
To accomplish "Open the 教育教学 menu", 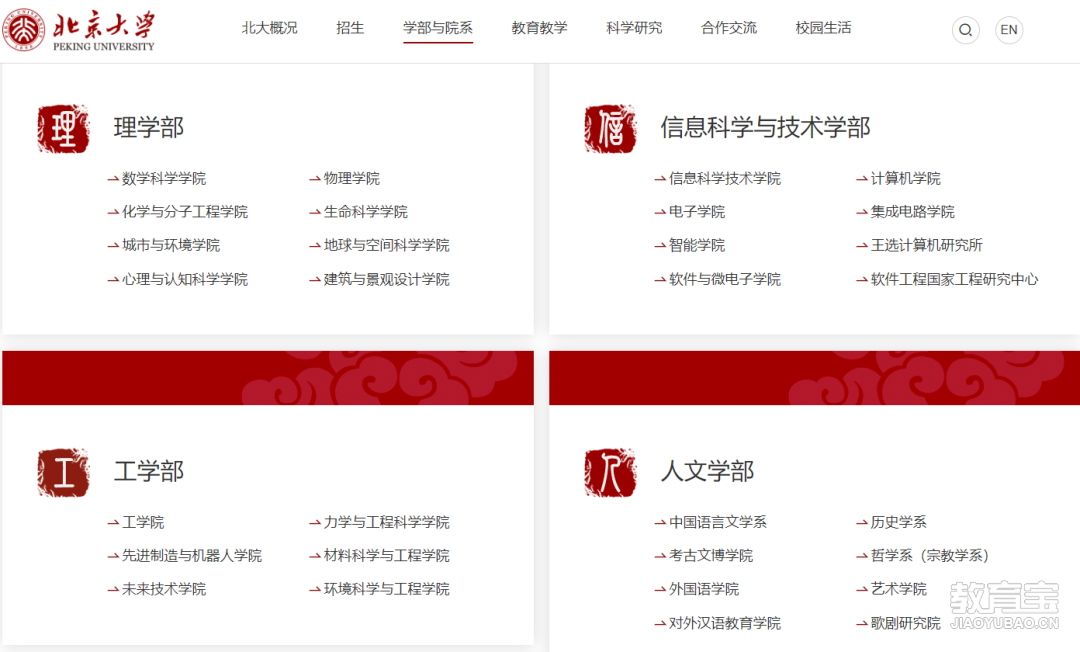I will pyautogui.click(x=539, y=28).
